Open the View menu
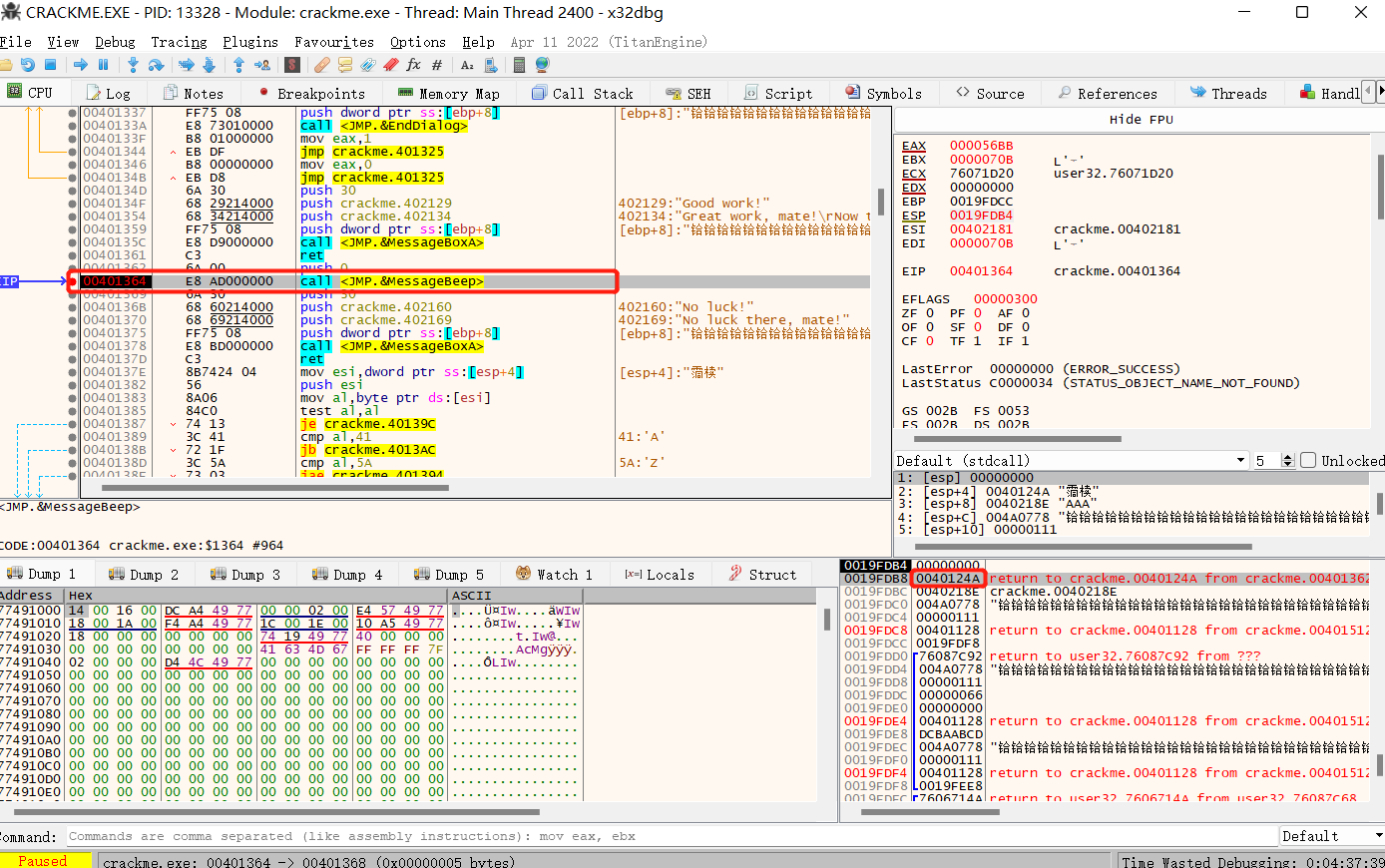The height and width of the screenshot is (868, 1385). click(x=63, y=42)
